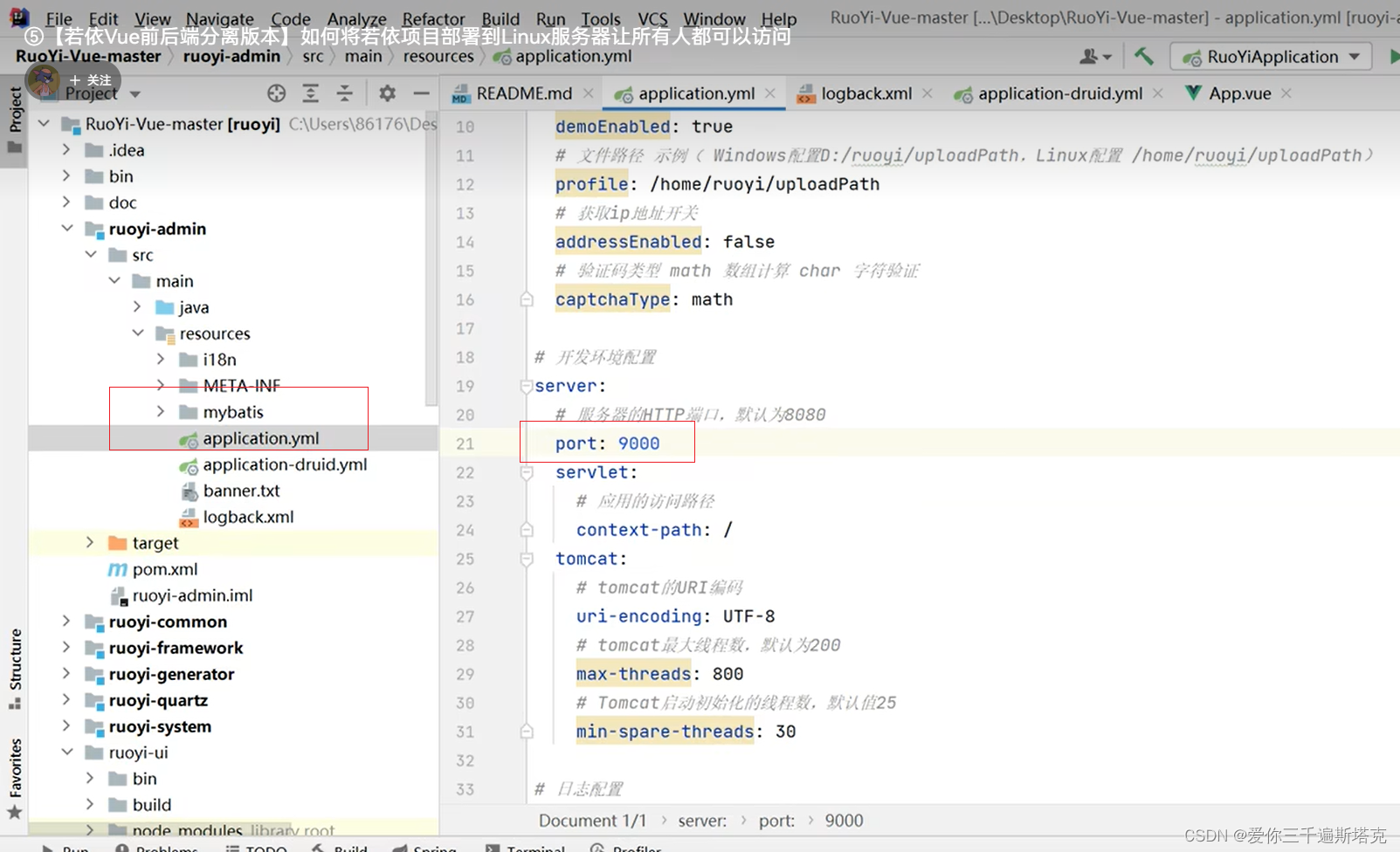Collapse the RuoYi-Vue-master root node
Screen dimensions: 1400x852
pos(44,124)
